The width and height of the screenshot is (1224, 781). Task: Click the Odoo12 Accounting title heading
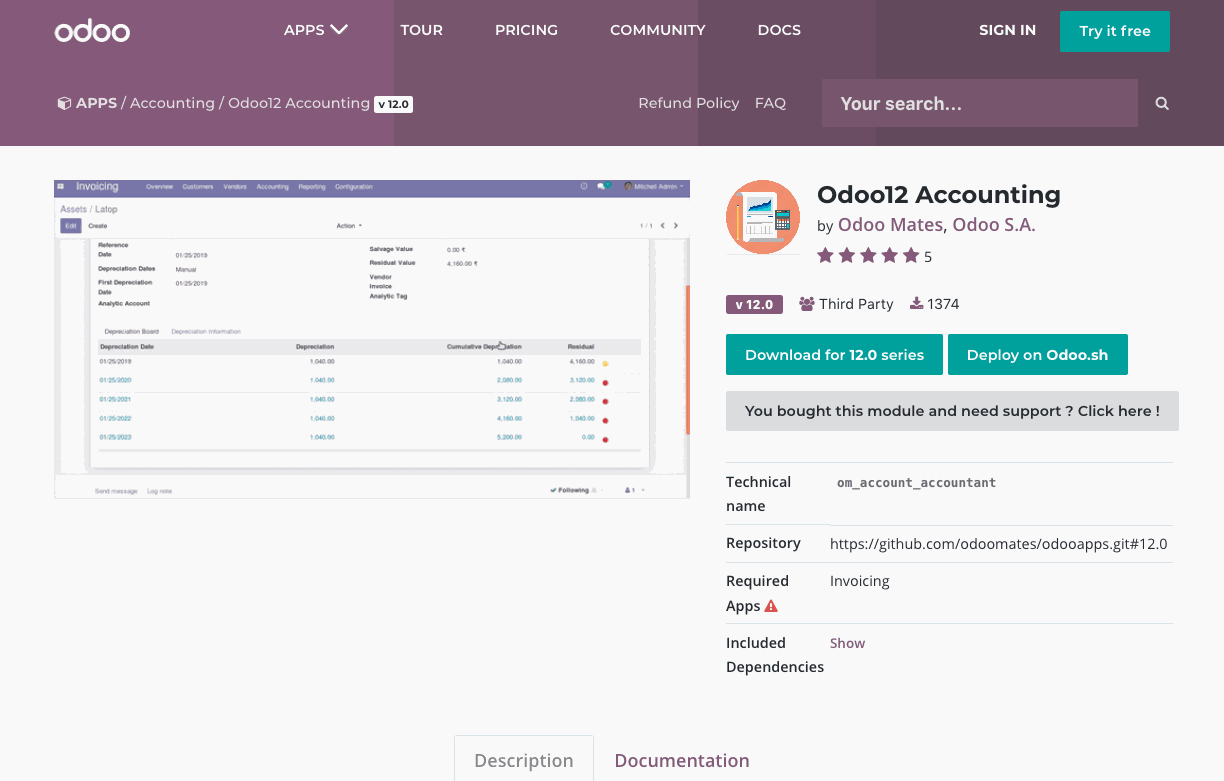[x=938, y=194]
